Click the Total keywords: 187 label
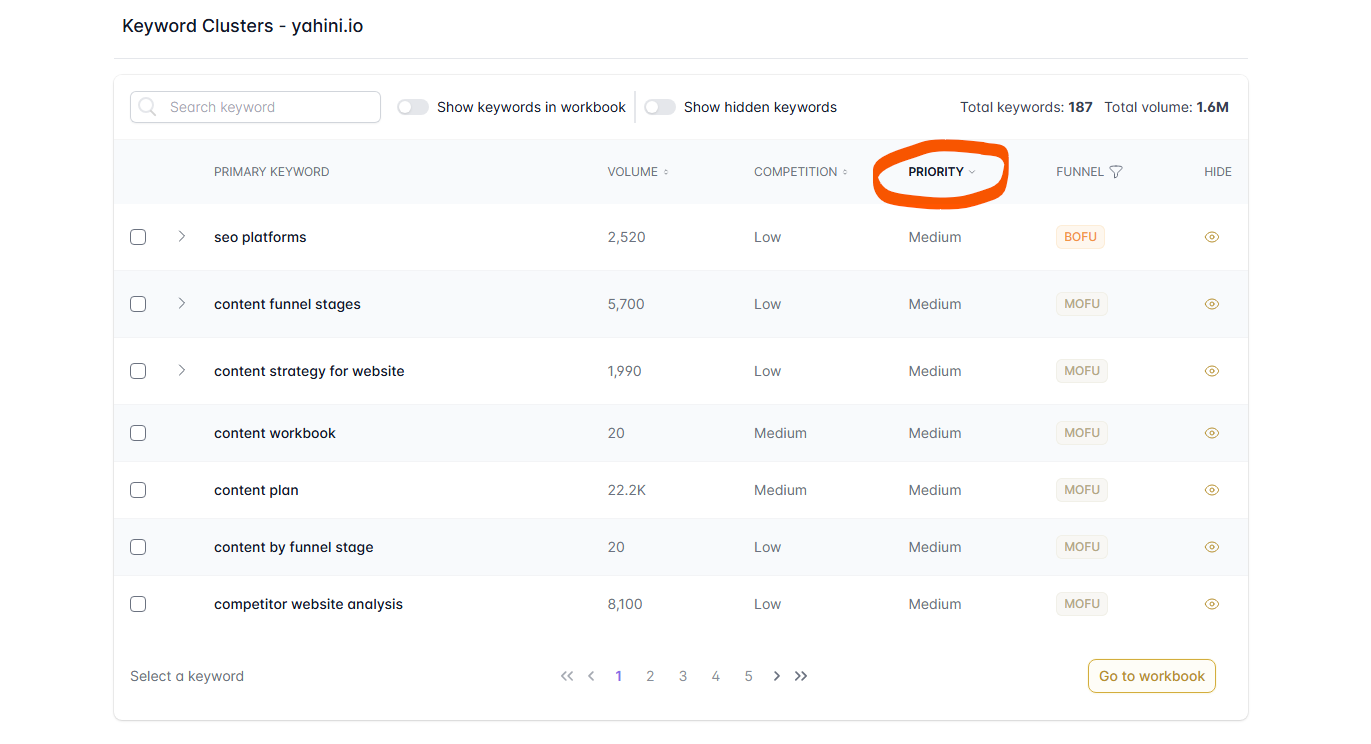Image resolution: width=1371 pixels, height=744 pixels. tap(1026, 107)
